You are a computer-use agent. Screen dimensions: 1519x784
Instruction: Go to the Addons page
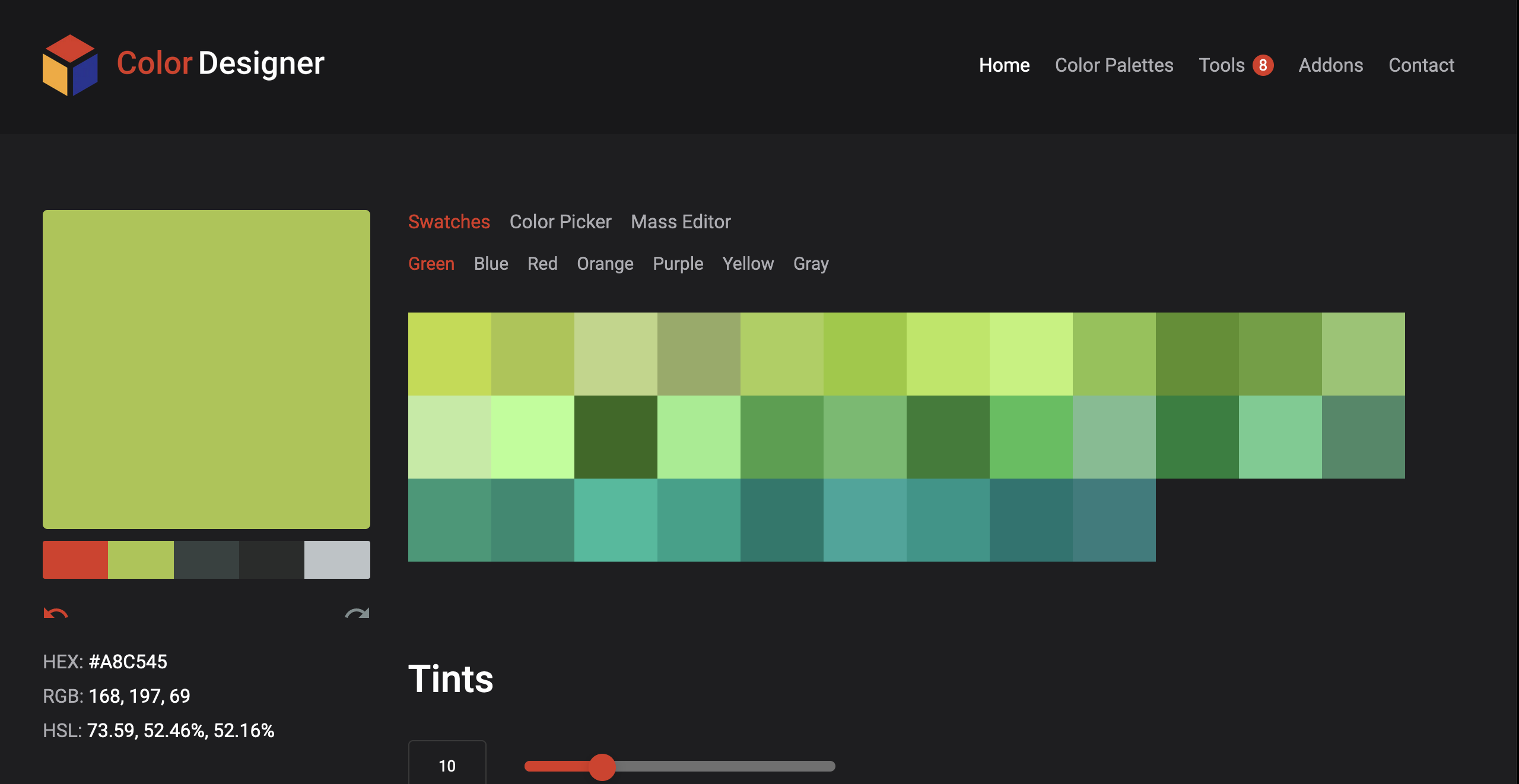(1330, 65)
